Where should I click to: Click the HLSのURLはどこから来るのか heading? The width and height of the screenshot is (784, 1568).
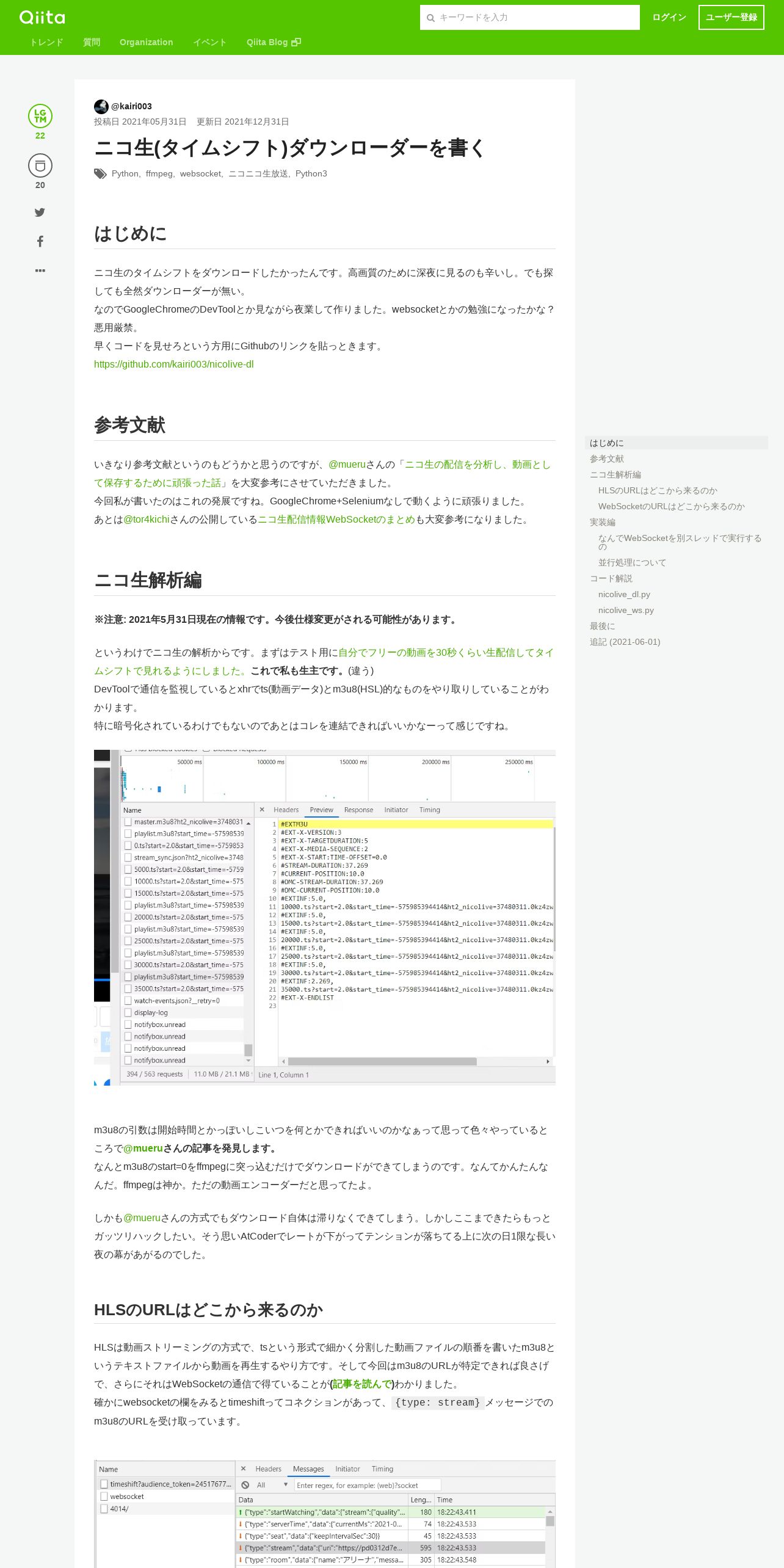click(208, 1310)
